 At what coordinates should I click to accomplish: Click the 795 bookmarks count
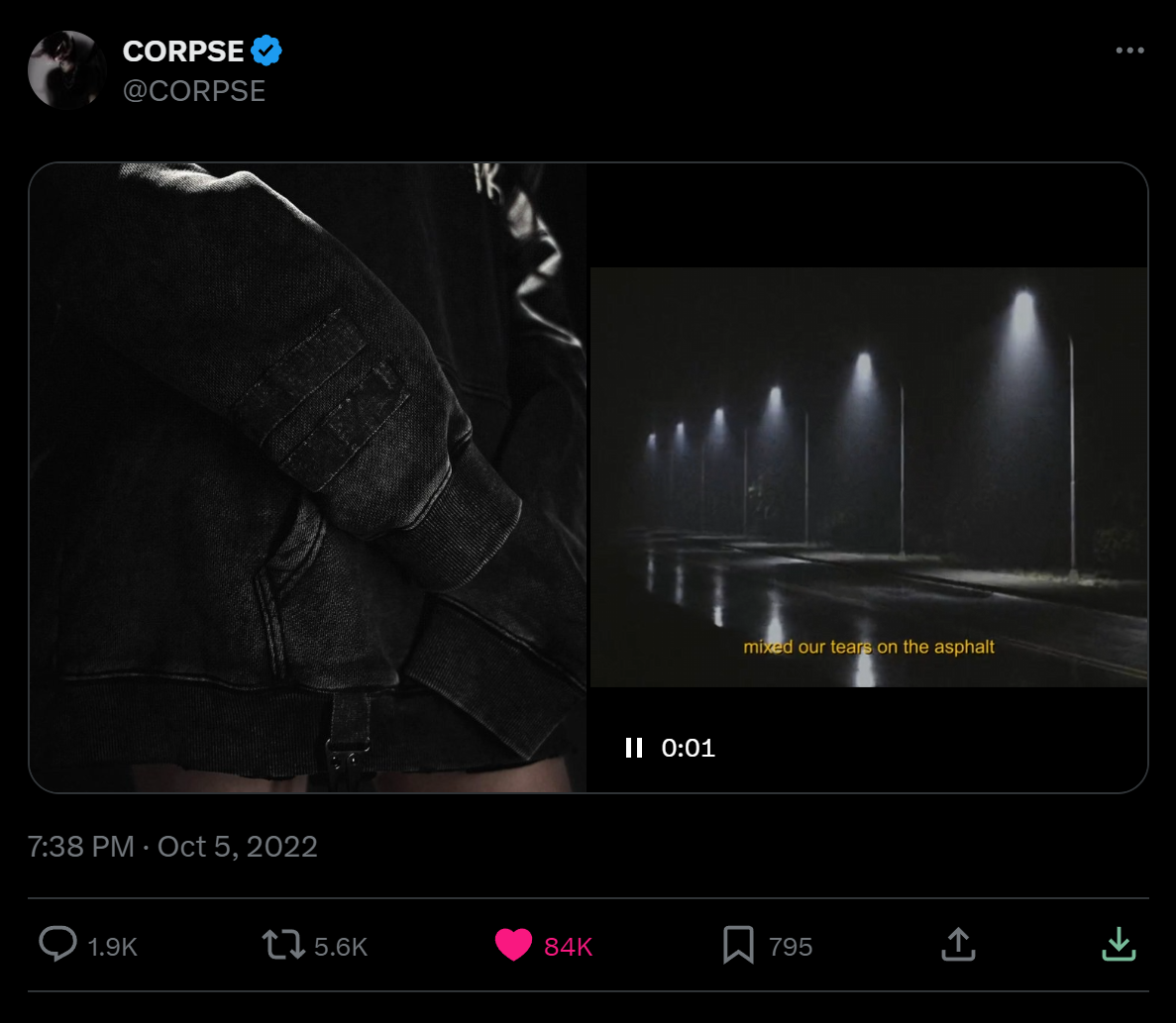(791, 948)
